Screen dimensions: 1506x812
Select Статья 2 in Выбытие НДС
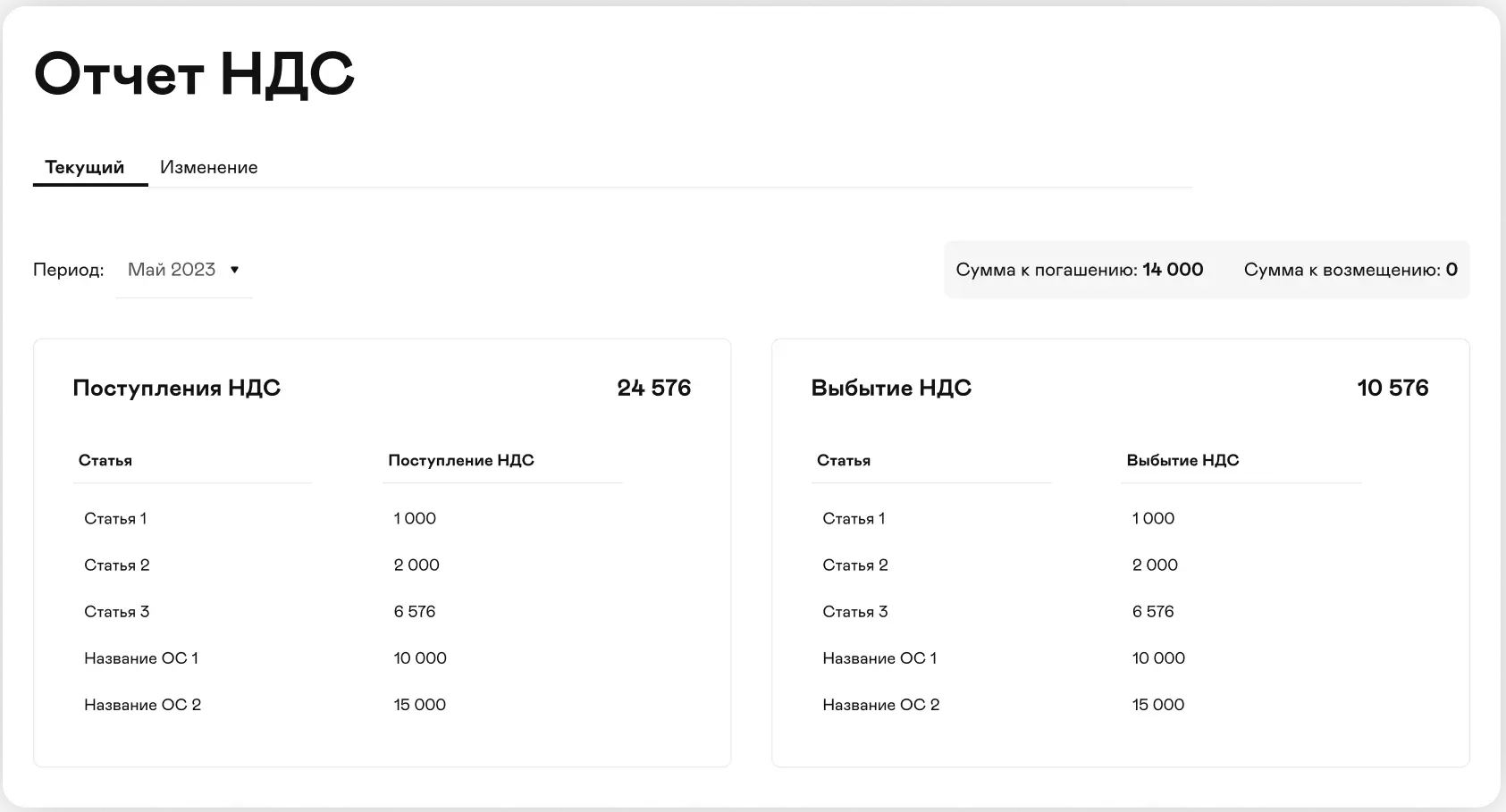(855, 565)
